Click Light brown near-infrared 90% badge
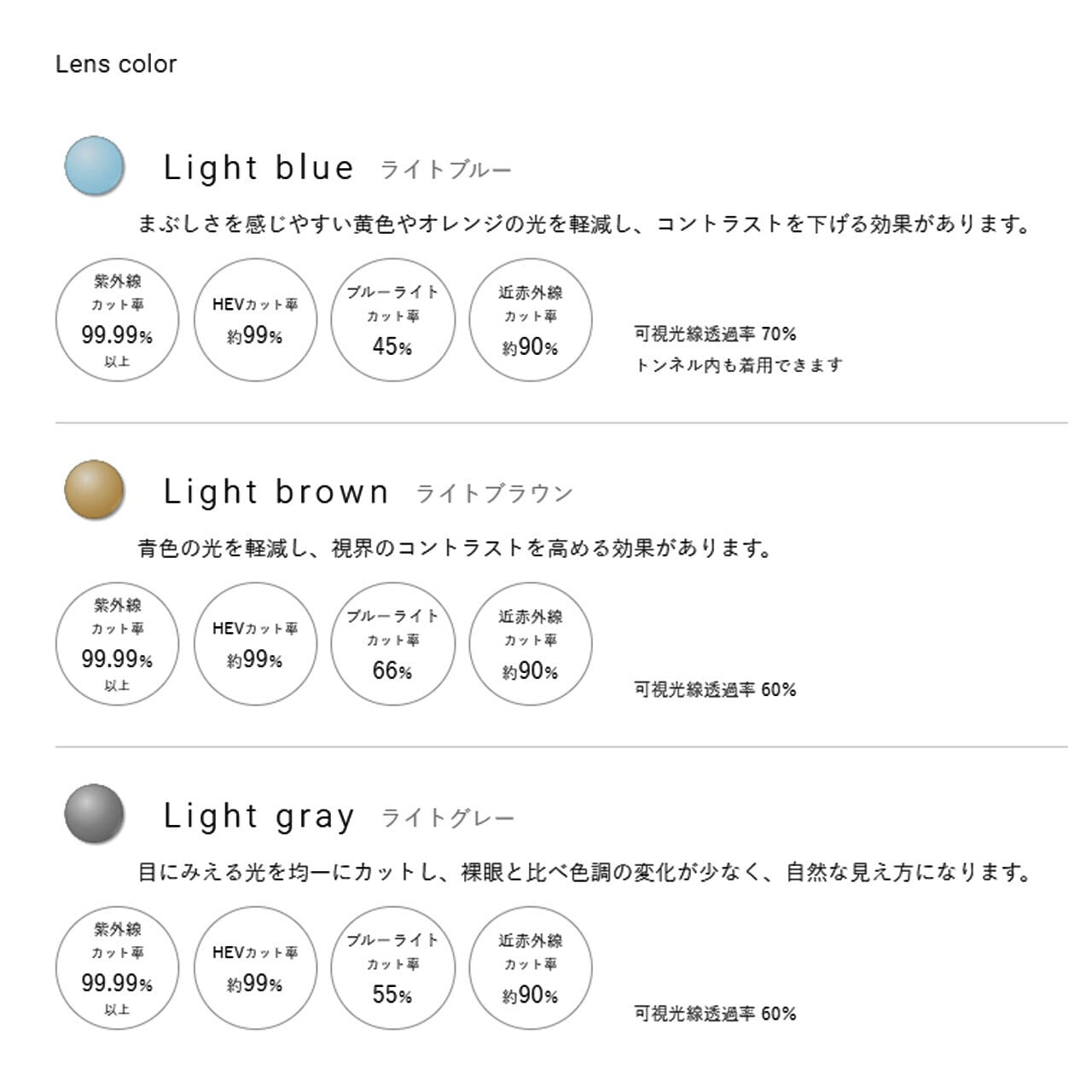Screen dimensions: 1092x1092 coord(531,644)
